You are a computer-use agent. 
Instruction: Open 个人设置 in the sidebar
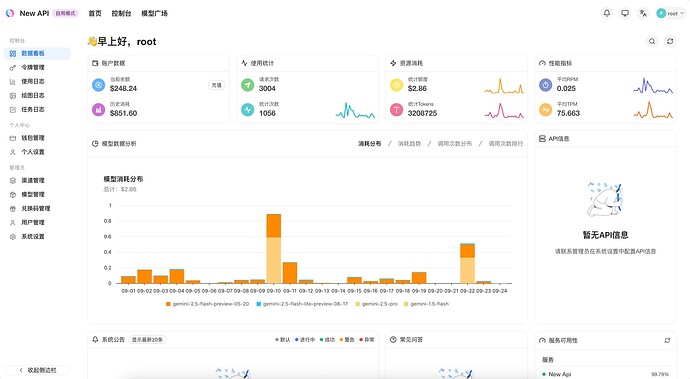coord(37,152)
